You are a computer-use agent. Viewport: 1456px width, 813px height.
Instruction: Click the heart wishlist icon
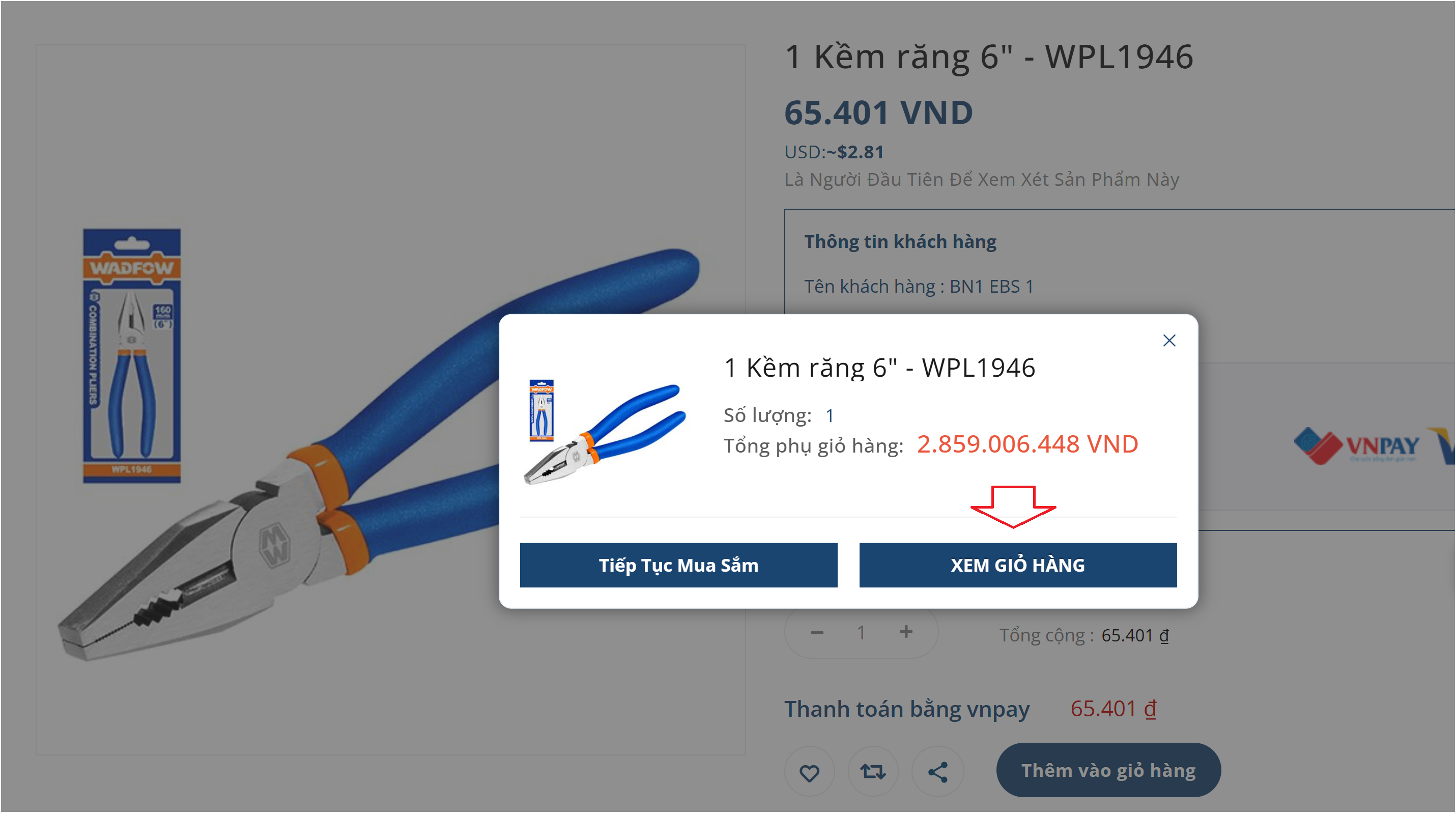[x=809, y=772]
